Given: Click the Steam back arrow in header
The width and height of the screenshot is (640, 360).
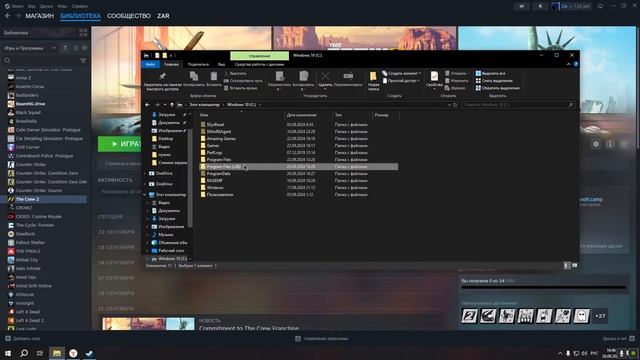Looking at the screenshot, I should pyautogui.click(x=8, y=16).
